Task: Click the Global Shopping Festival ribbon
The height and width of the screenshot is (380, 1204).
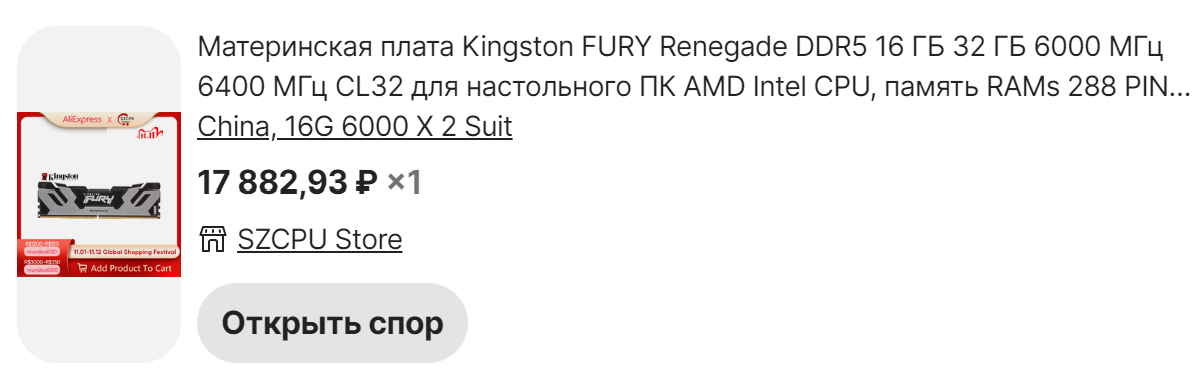Action: [x=124, y=251]
